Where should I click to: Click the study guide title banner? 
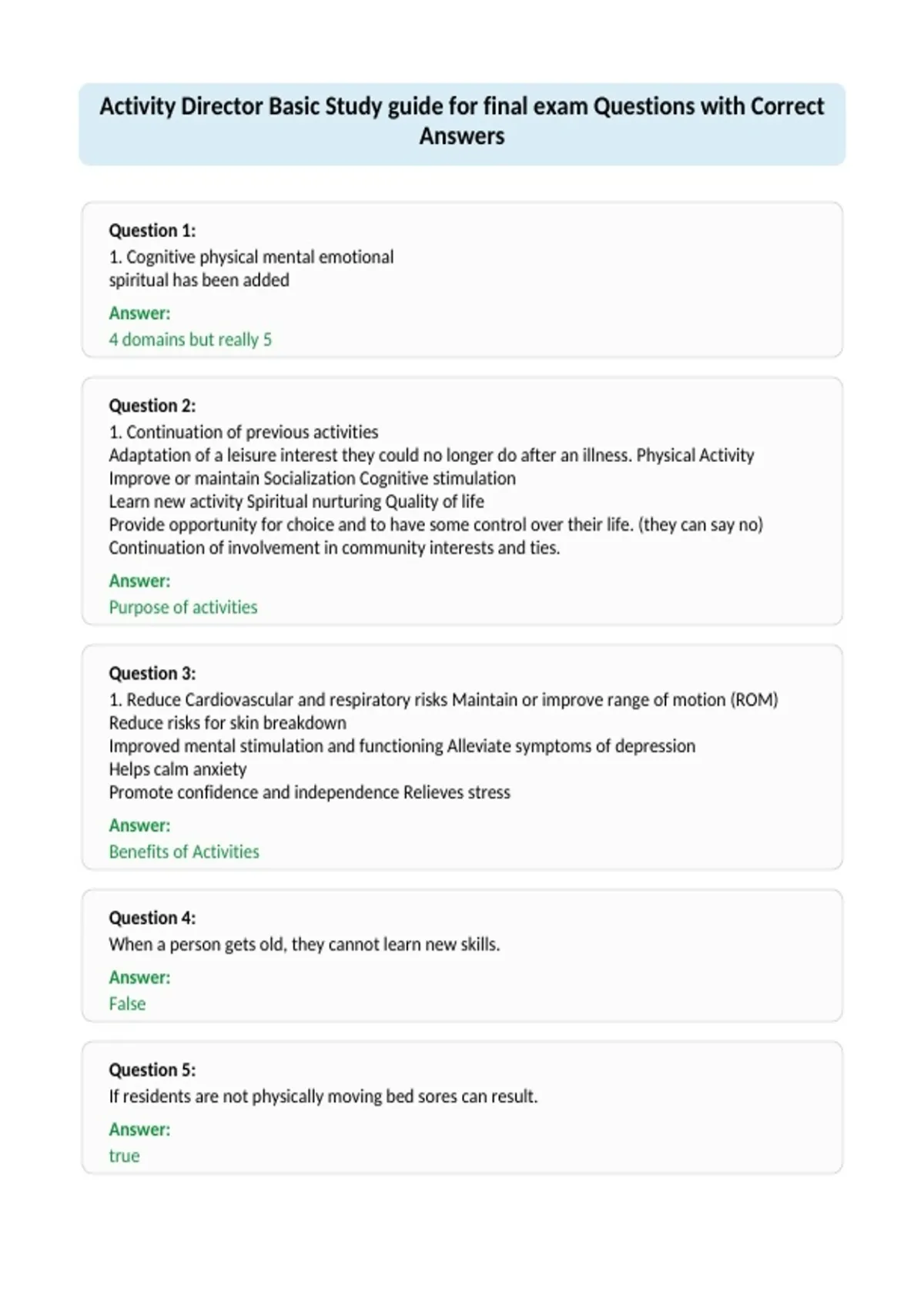462,124
